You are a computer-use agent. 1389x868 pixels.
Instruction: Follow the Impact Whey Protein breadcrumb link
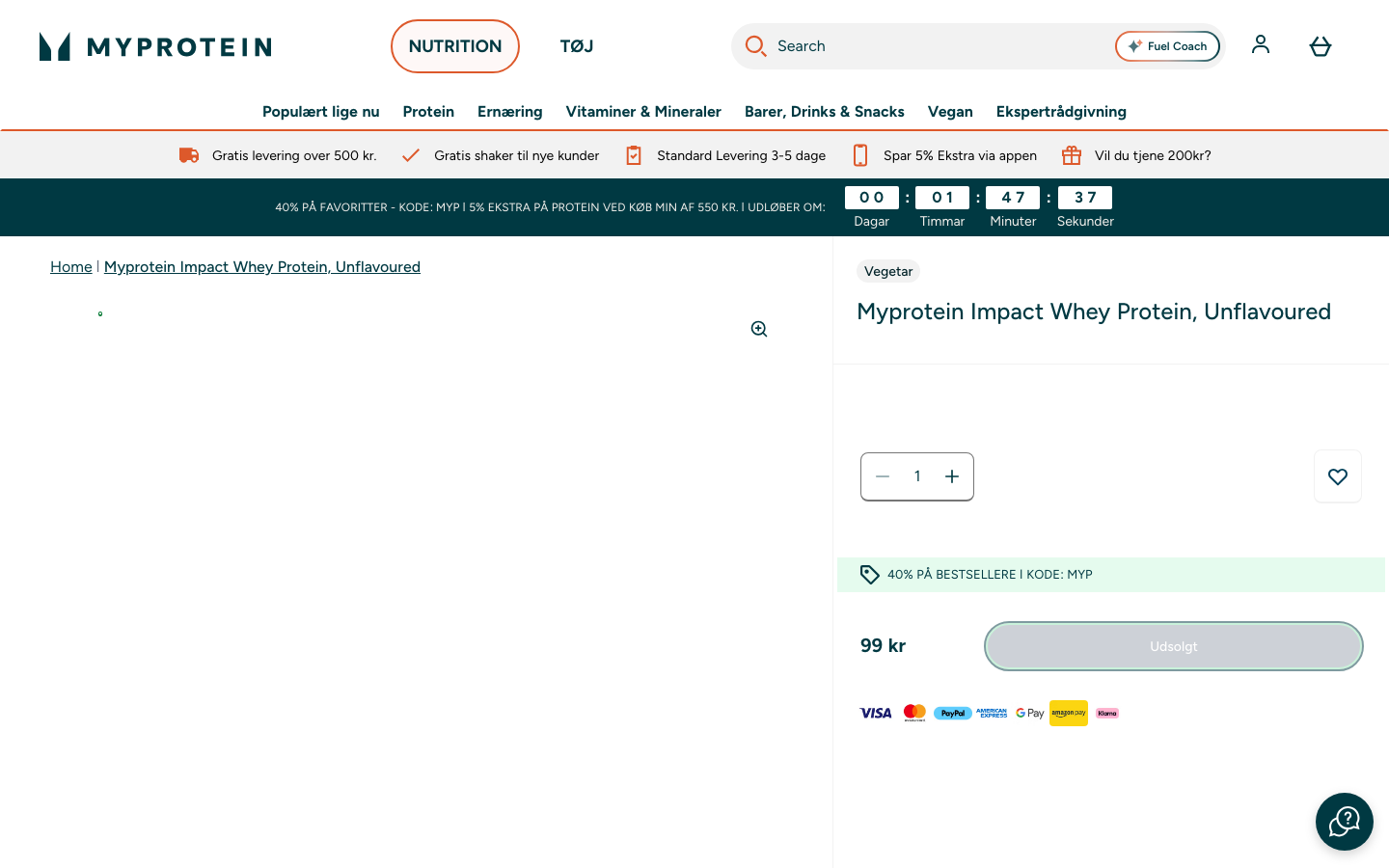pos(262,267)
